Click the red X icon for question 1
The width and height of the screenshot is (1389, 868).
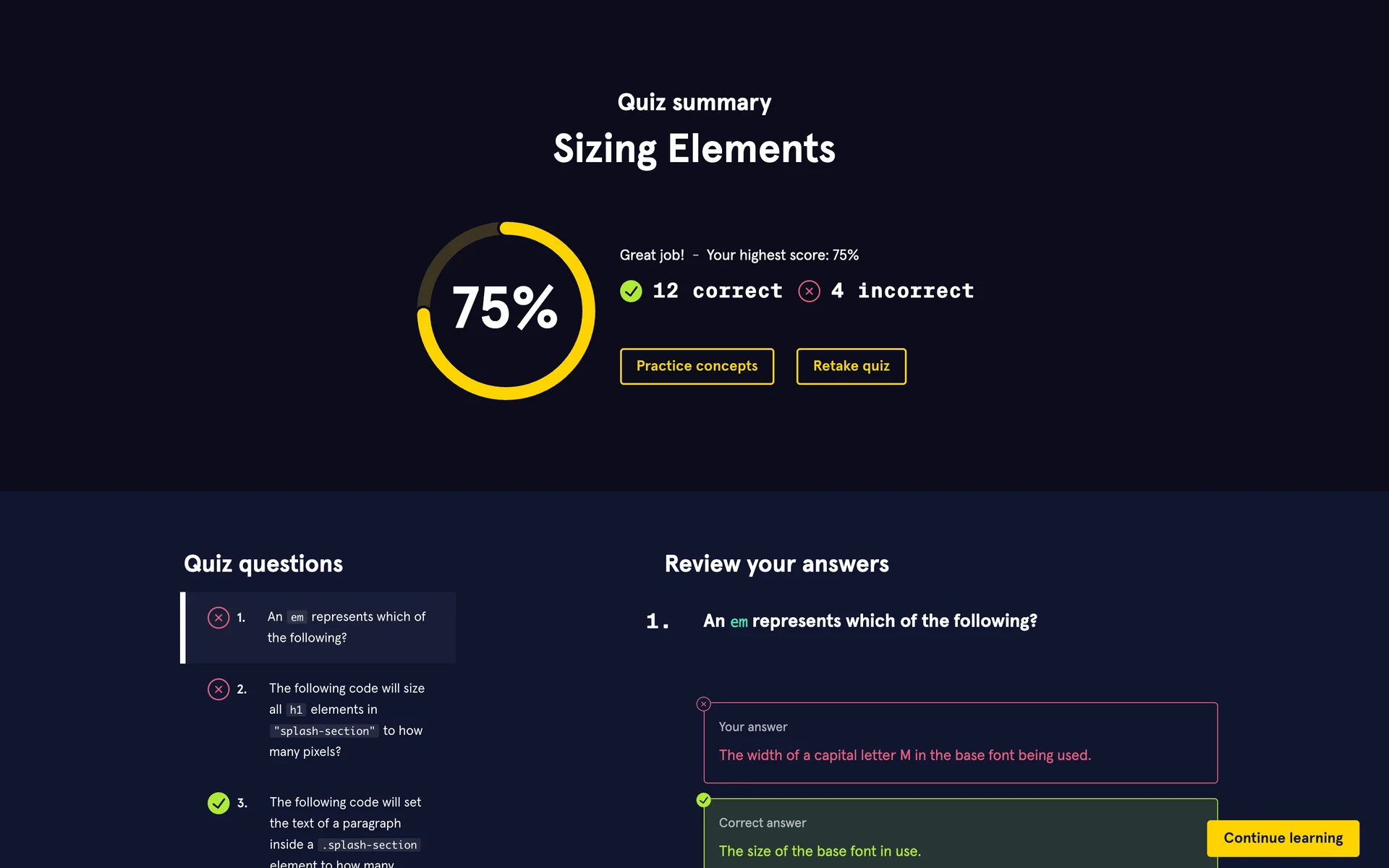pyautogui.click(x=218, y=618)
